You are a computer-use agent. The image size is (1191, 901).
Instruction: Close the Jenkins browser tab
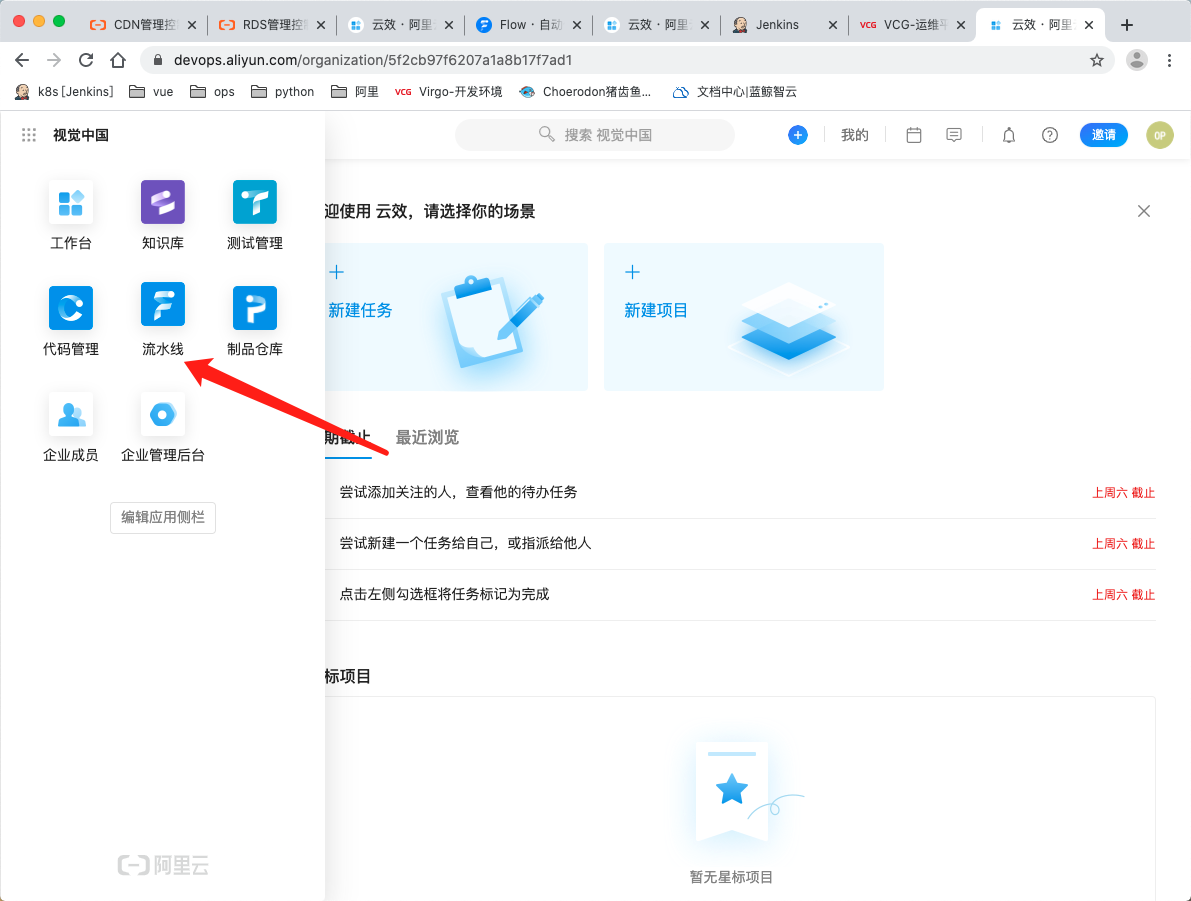(x=832, y=25)
